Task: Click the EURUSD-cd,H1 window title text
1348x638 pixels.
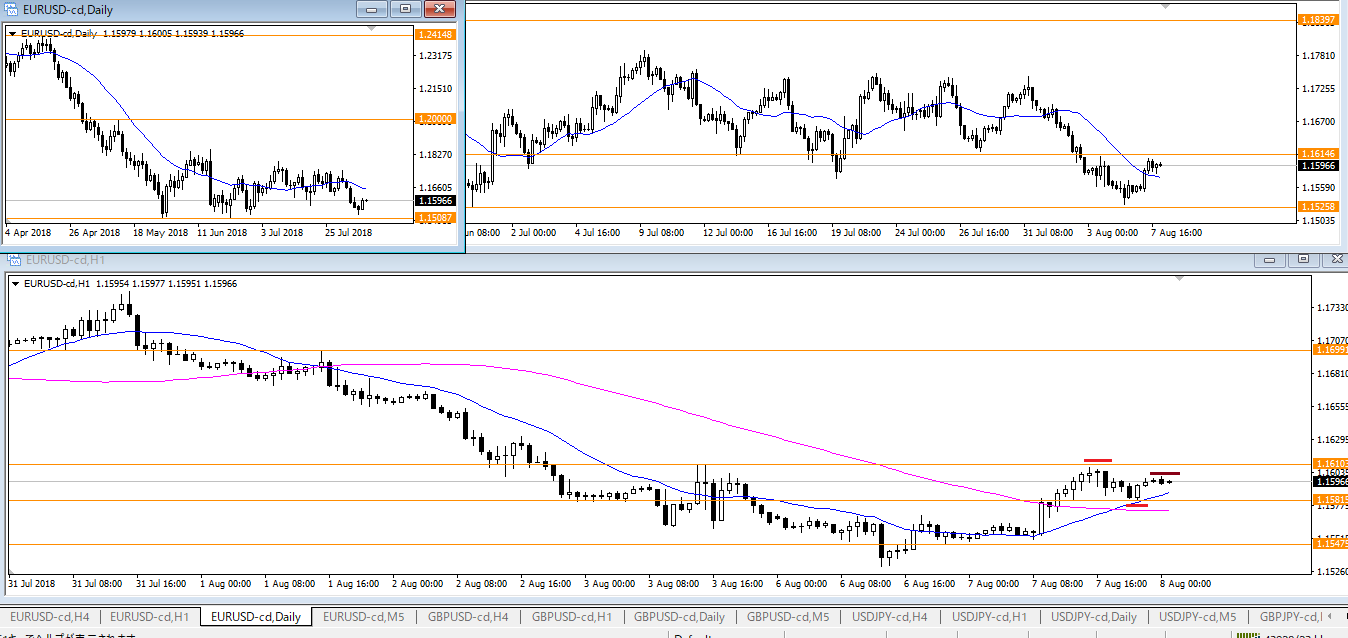Action: point(65,261)
